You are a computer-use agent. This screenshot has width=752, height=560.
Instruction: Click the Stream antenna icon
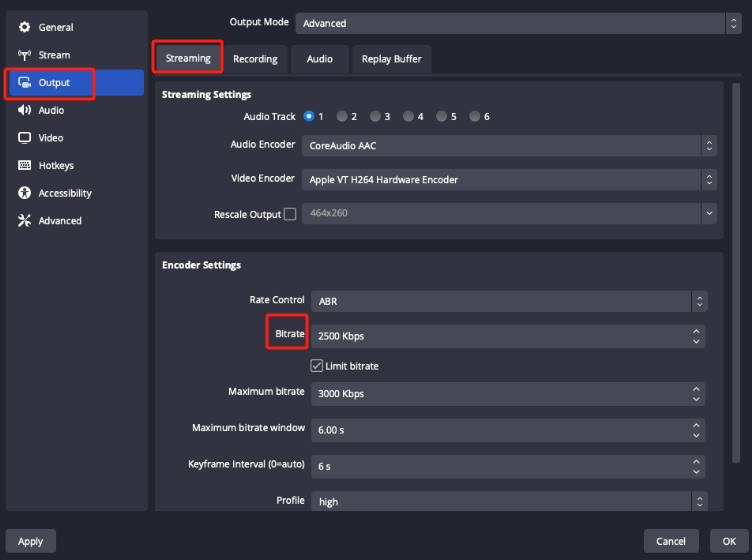click(x=24, y=55)
